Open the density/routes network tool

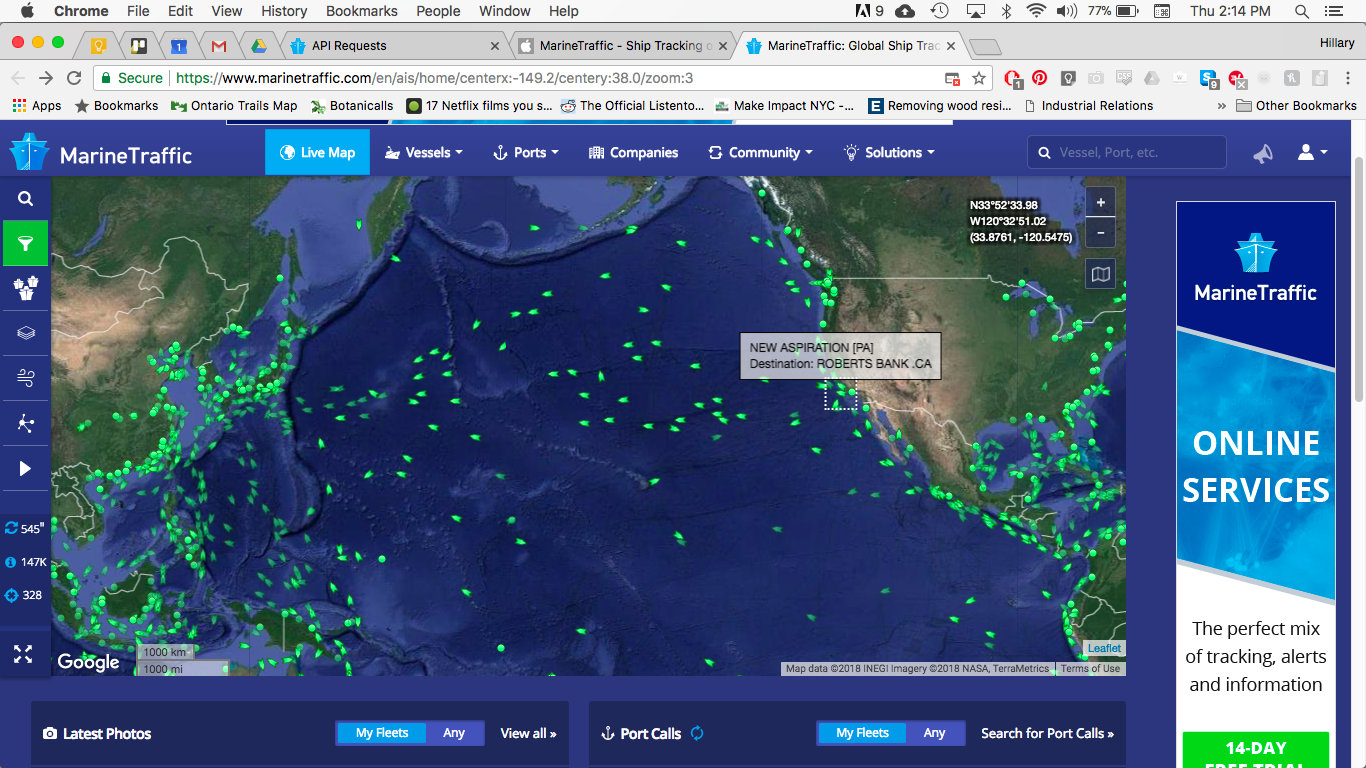click(x=25, y=423)
